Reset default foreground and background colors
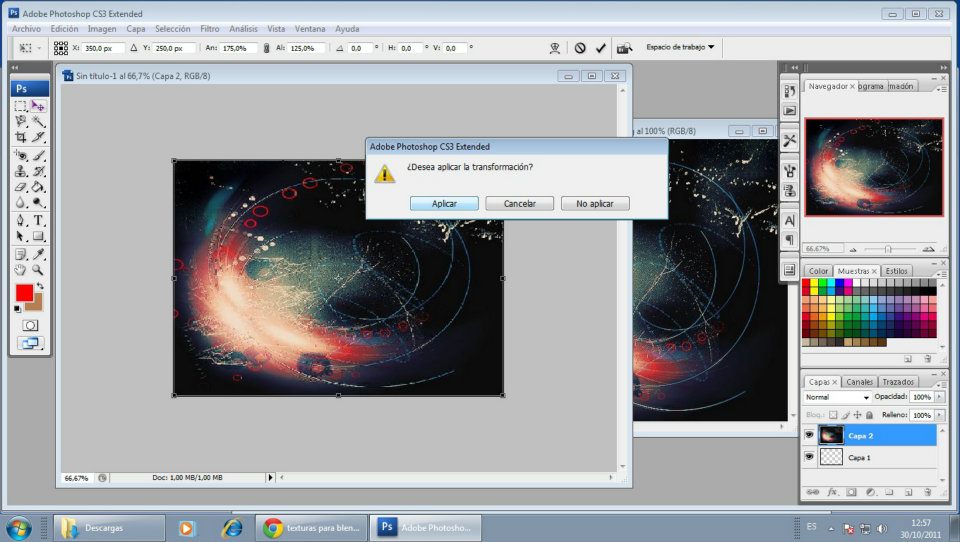The width and height of the screenshot is (960, 542). [18, 309]
